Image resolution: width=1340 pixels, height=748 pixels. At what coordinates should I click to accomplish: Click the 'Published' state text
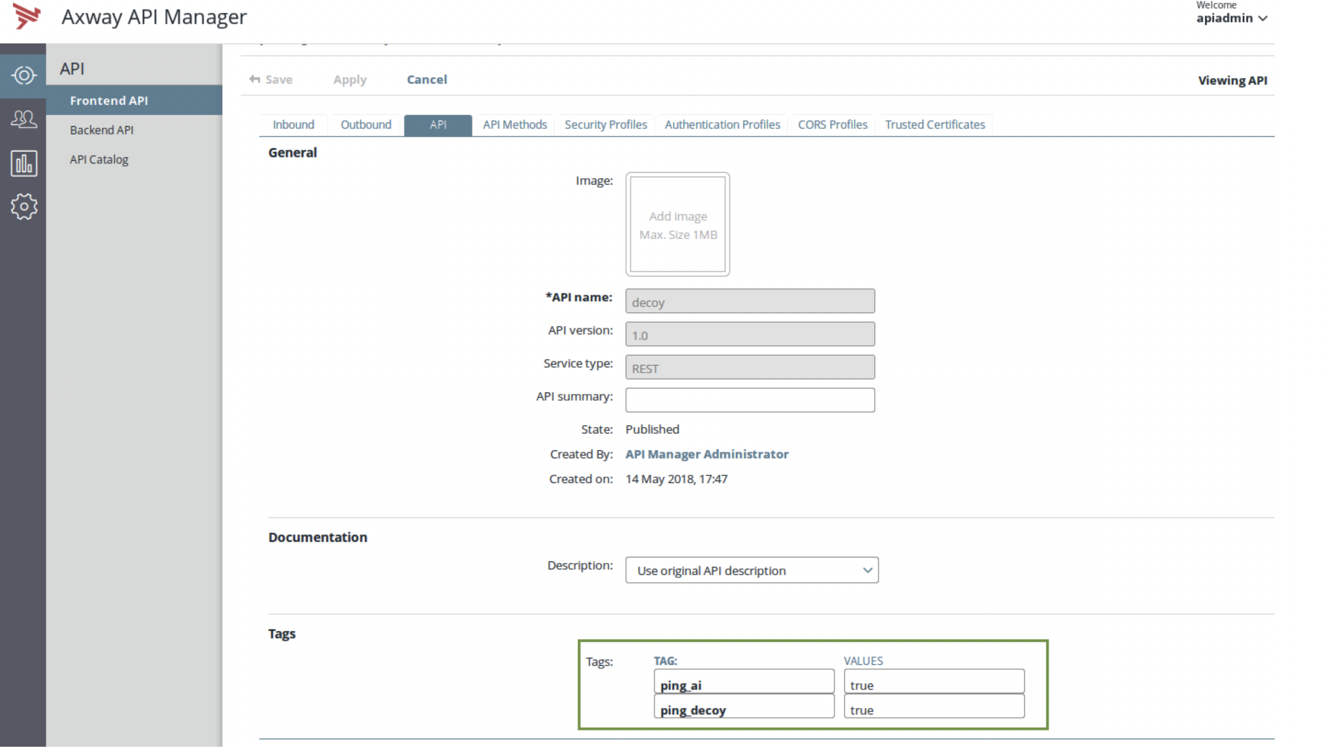pos(652,429)
